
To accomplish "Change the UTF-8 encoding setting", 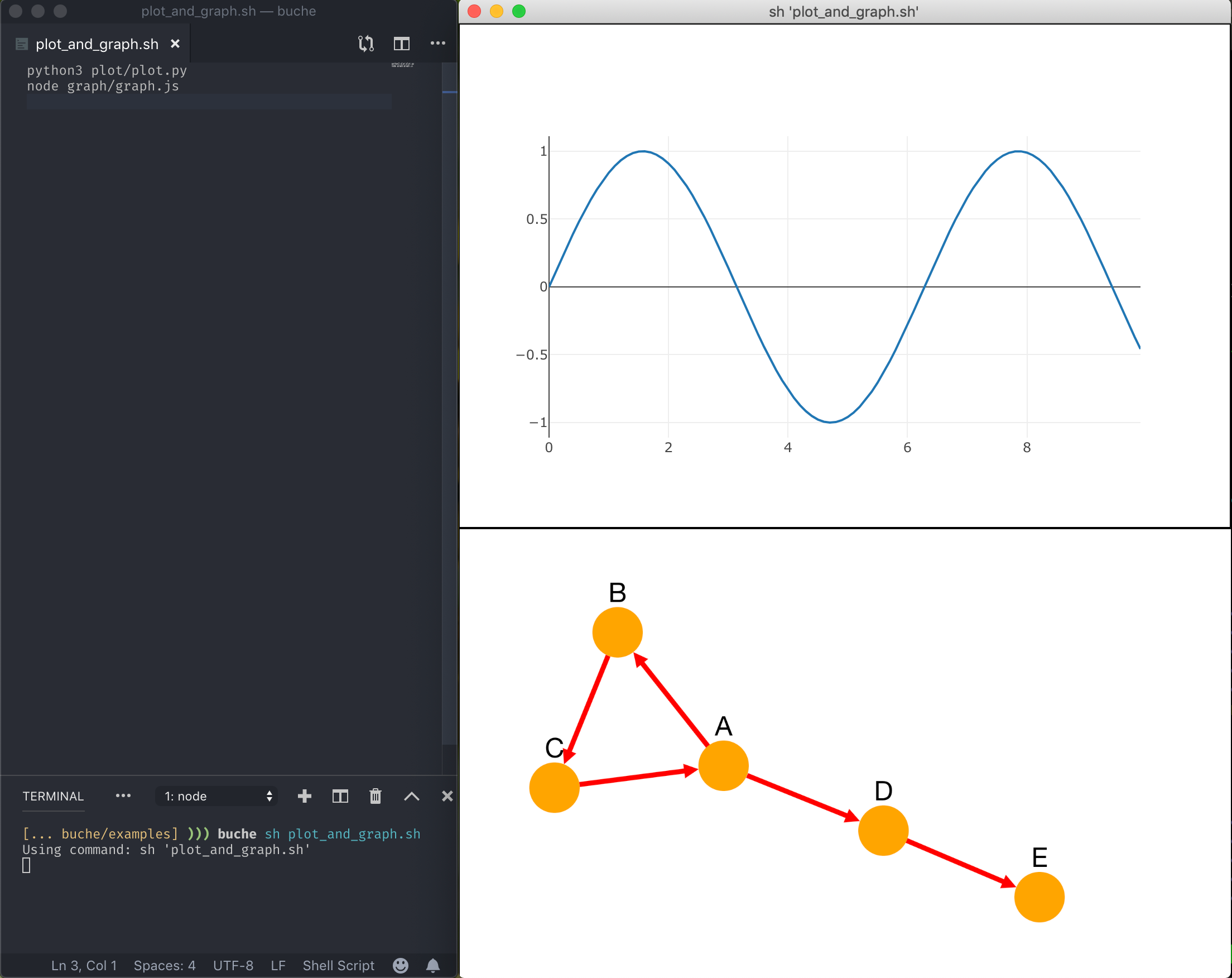I will pos(233,965).
